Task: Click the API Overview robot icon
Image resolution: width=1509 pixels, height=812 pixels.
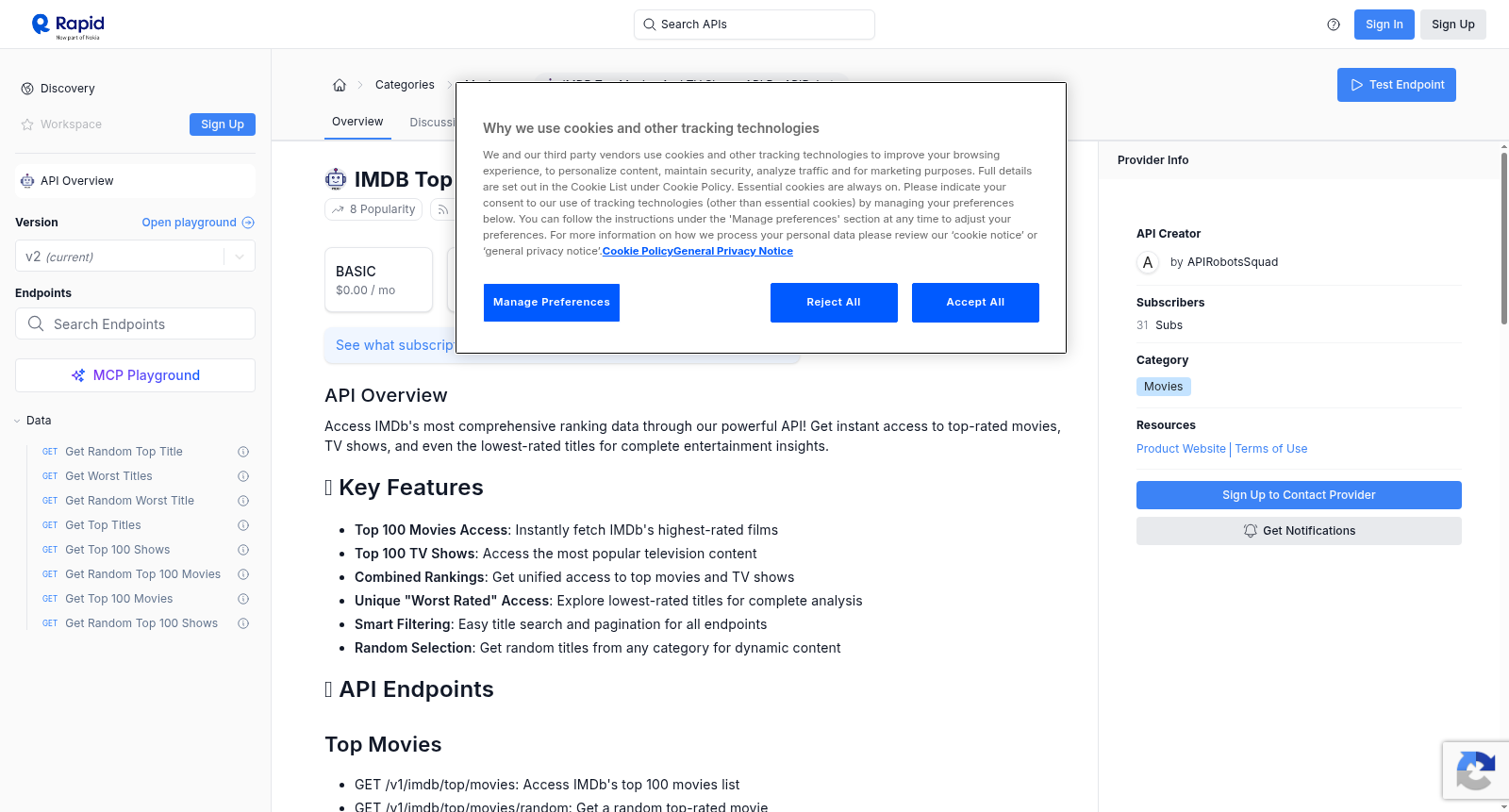Action: point(27,181)
